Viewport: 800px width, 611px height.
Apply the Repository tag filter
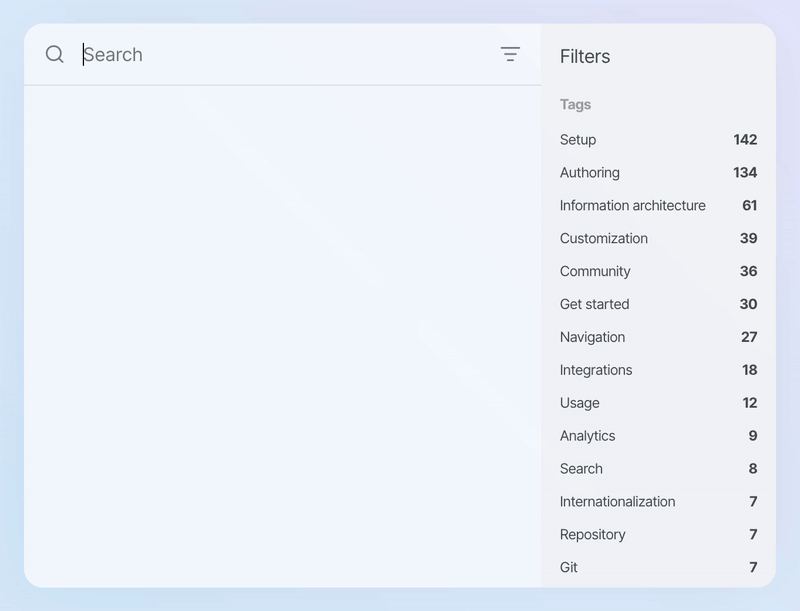tap(593, 536)
